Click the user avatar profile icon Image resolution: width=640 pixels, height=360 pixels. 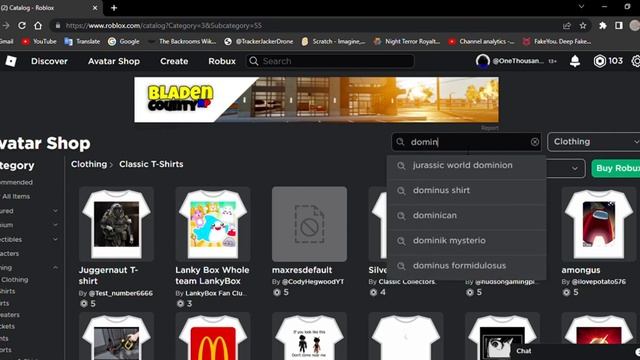[482, 61]
